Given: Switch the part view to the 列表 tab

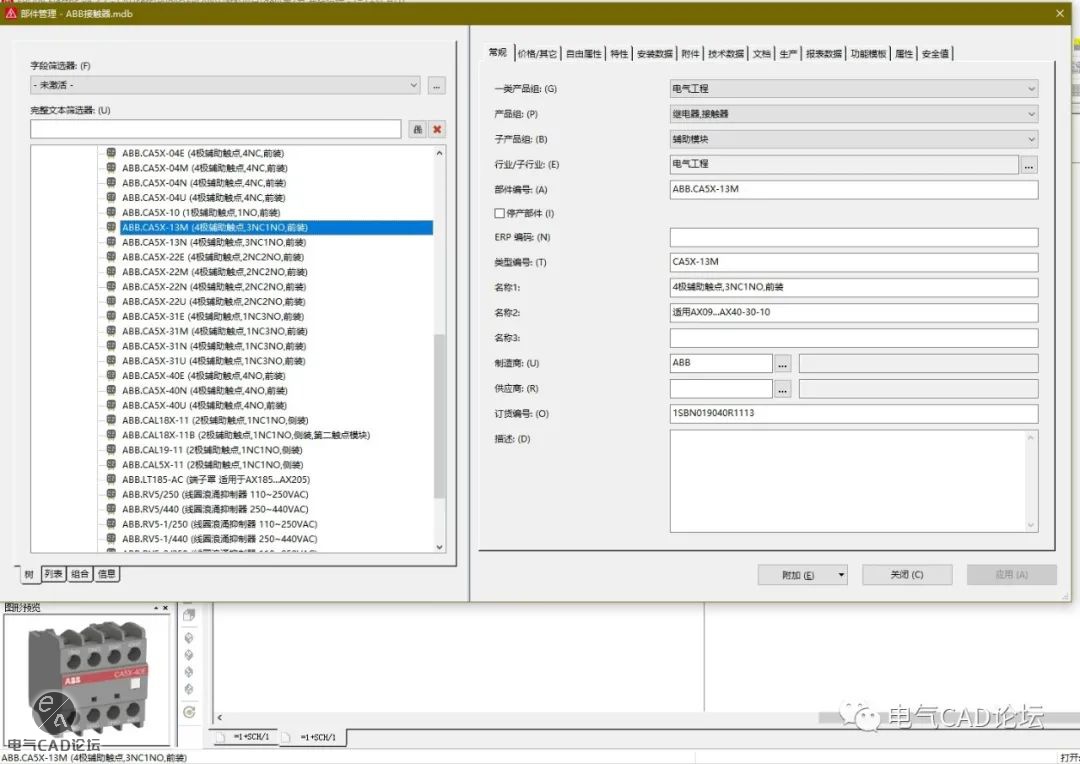Looking at the screenshot, I should coord(54,574).
